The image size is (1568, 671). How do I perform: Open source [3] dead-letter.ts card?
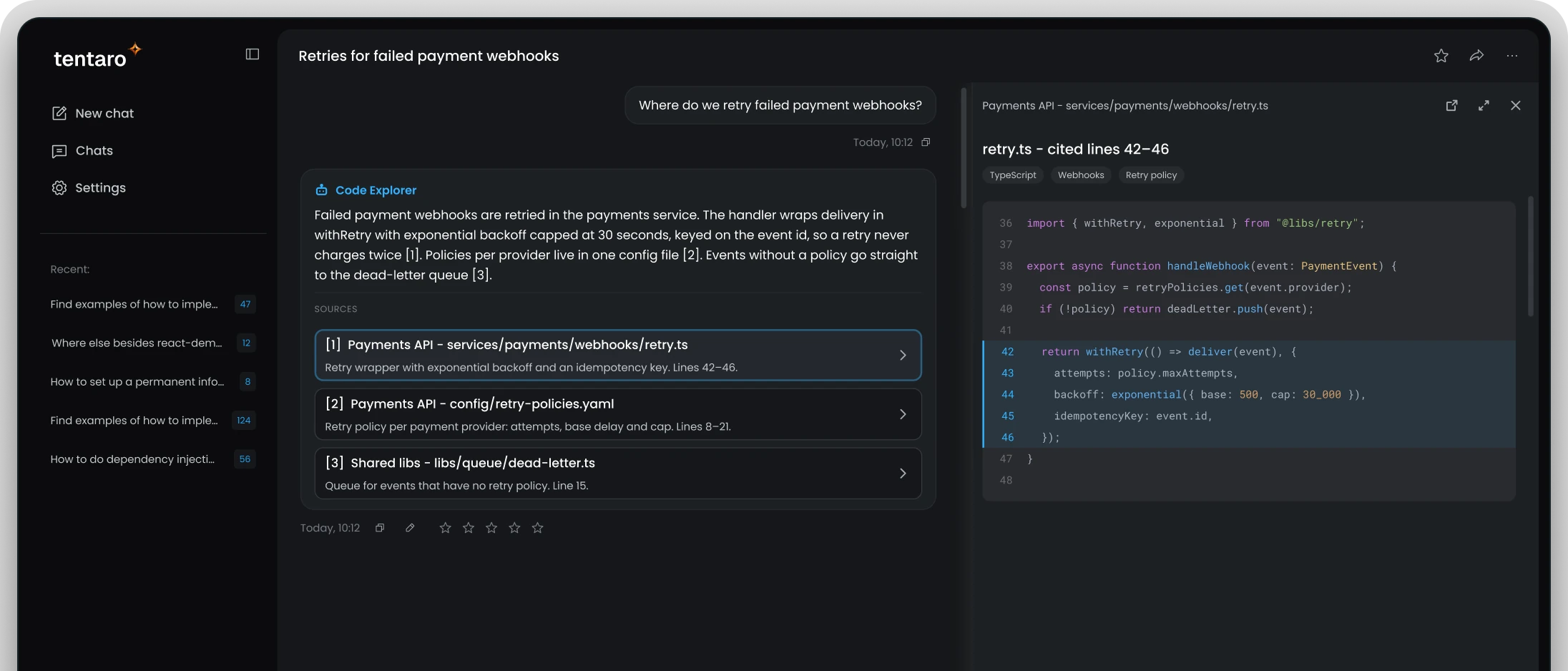(618, 474)
